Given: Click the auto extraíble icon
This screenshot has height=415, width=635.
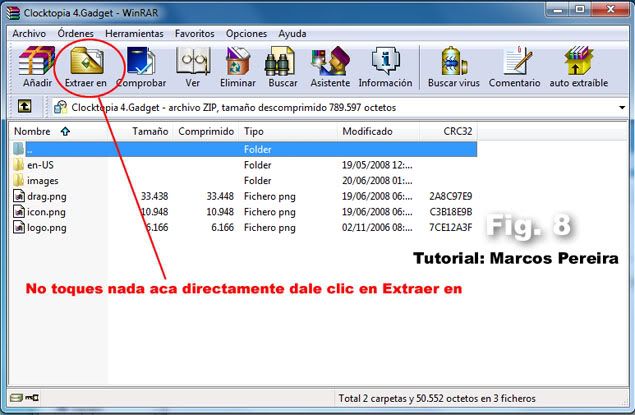Looking at the screenshot, I should coord(578,61).
